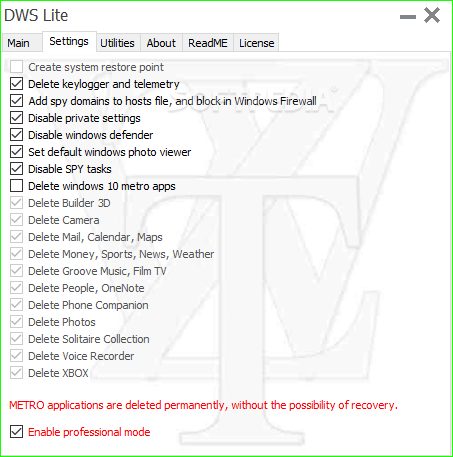The width and height of the screenshot is (453, 457).
Task: Toggle Delete Money, Sports, News, Weather
Action: click(16, 254)
